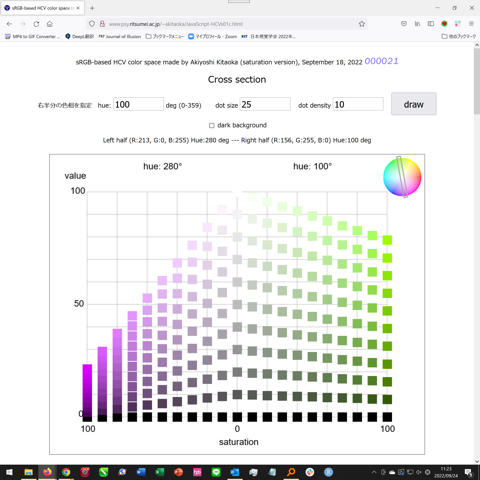This screenshot has height=480, width=480.
Task: Open Google Chrome from the taskbar
Action: tap(66, 472)
